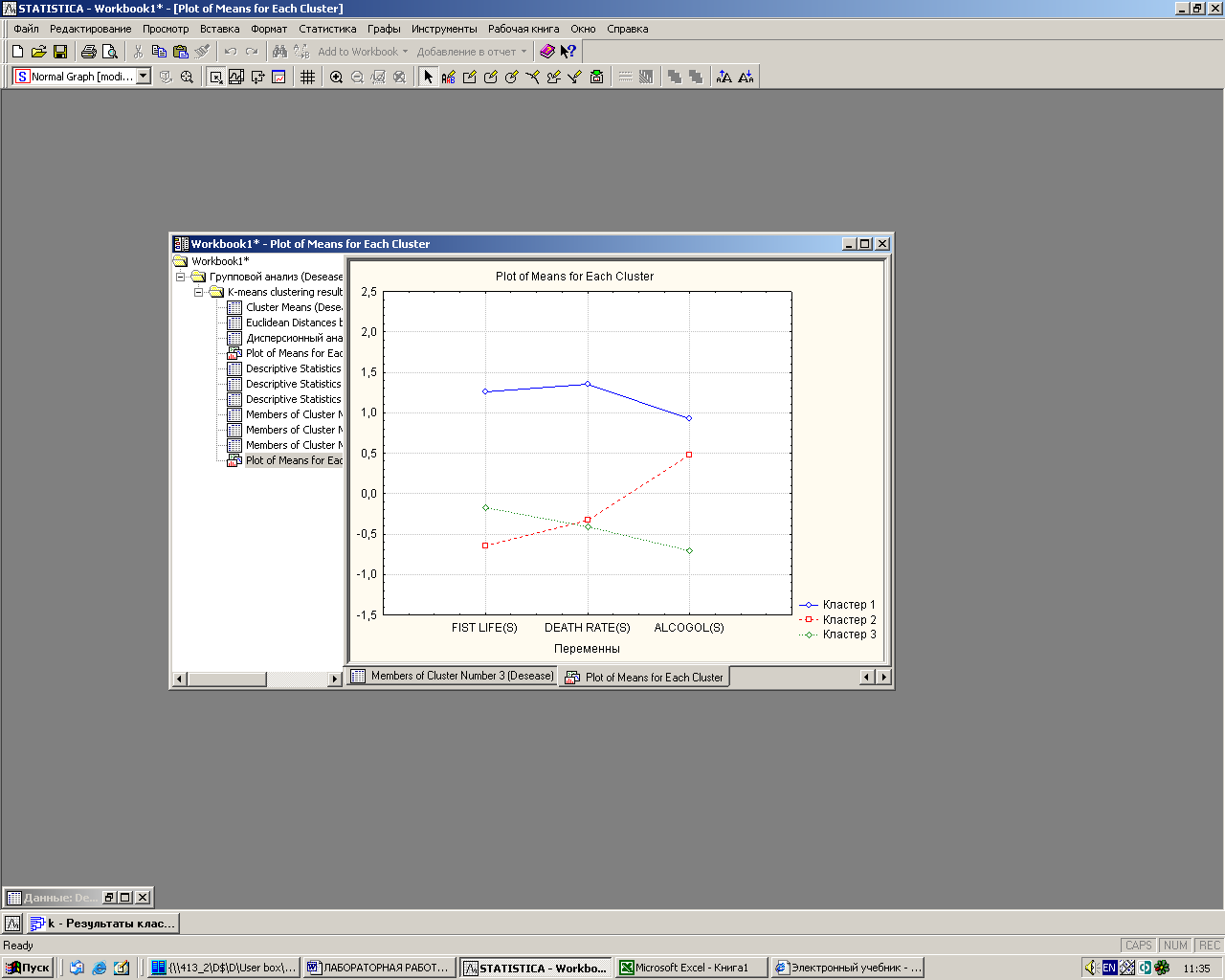Toggle the EN language indicator in tray
This screenshot has width=1225, height=980.
[1109, 968]
